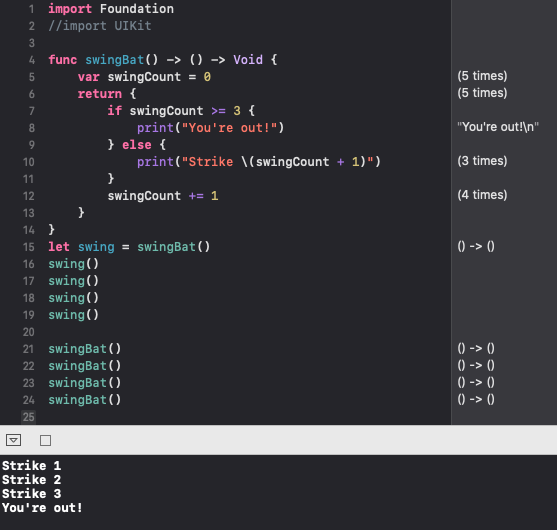This screenshot has width=557, height=530.
Task: Click the swingBat() call on line 21
Action: (85, 349)
